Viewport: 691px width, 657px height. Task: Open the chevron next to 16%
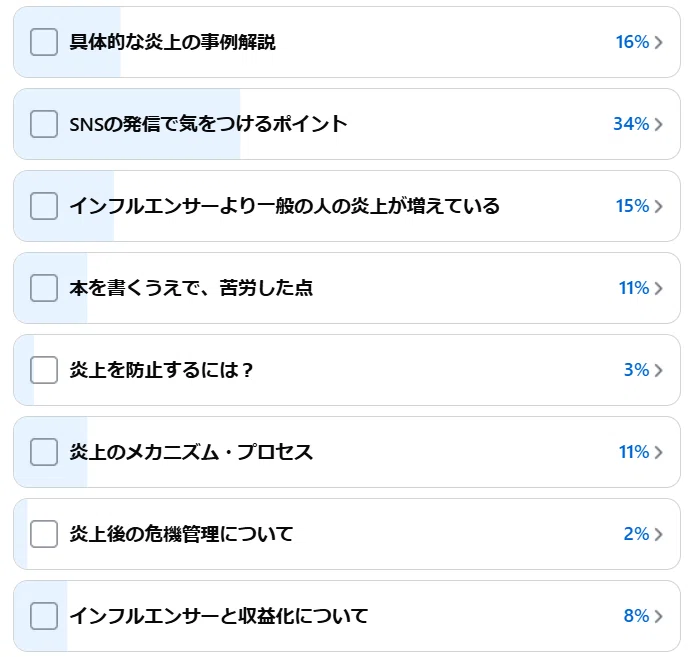coord(658,42)
